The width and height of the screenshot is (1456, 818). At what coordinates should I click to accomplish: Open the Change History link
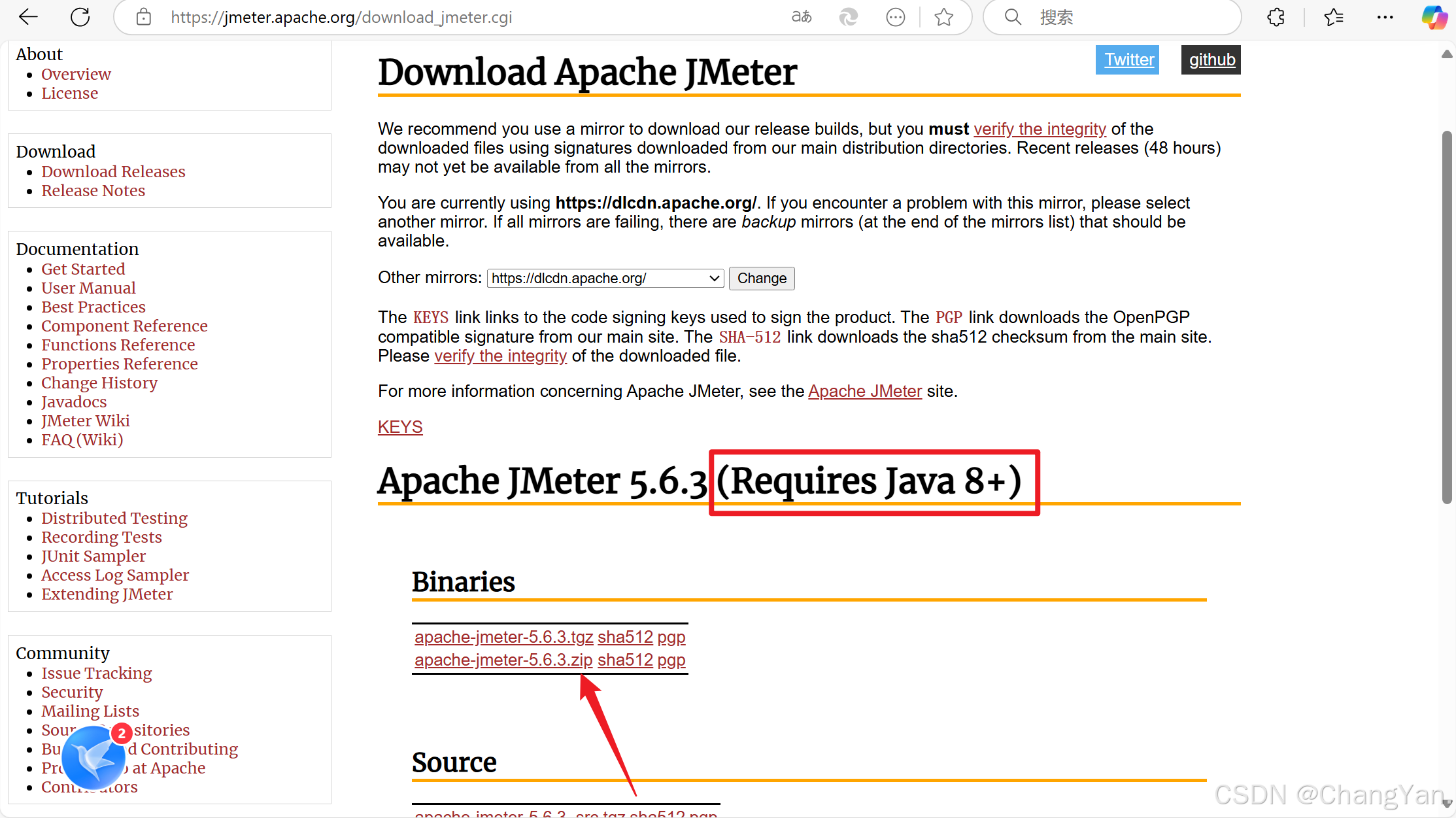[x=99, y=383]
